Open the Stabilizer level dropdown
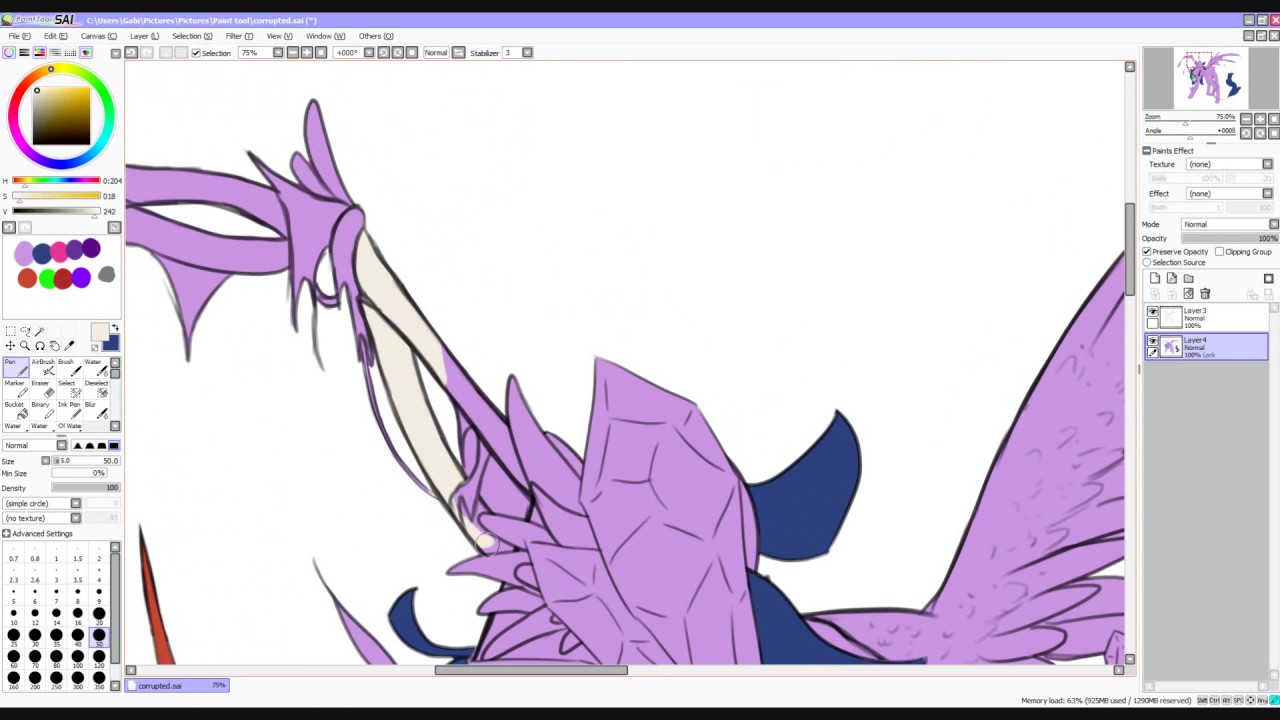This screenshot has width=1280, height=720. (527, 53)
